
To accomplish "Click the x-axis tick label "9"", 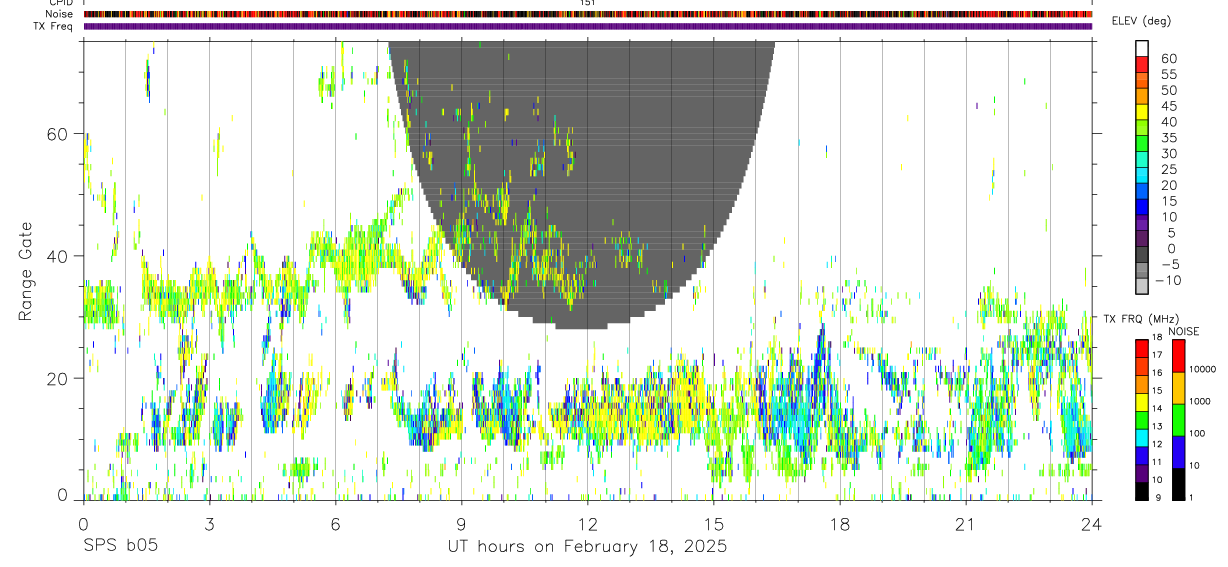I will (x=461, y=523).
